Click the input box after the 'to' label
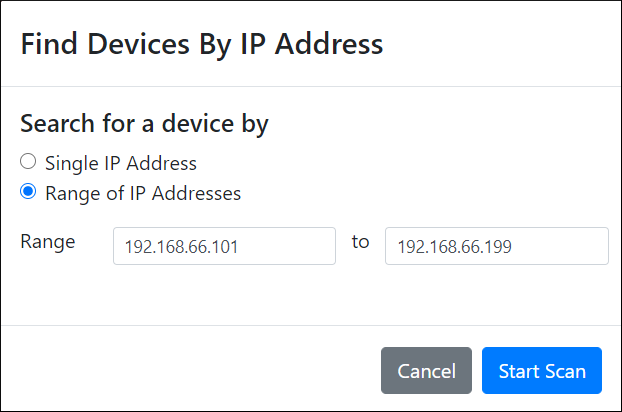 [496, 246]
